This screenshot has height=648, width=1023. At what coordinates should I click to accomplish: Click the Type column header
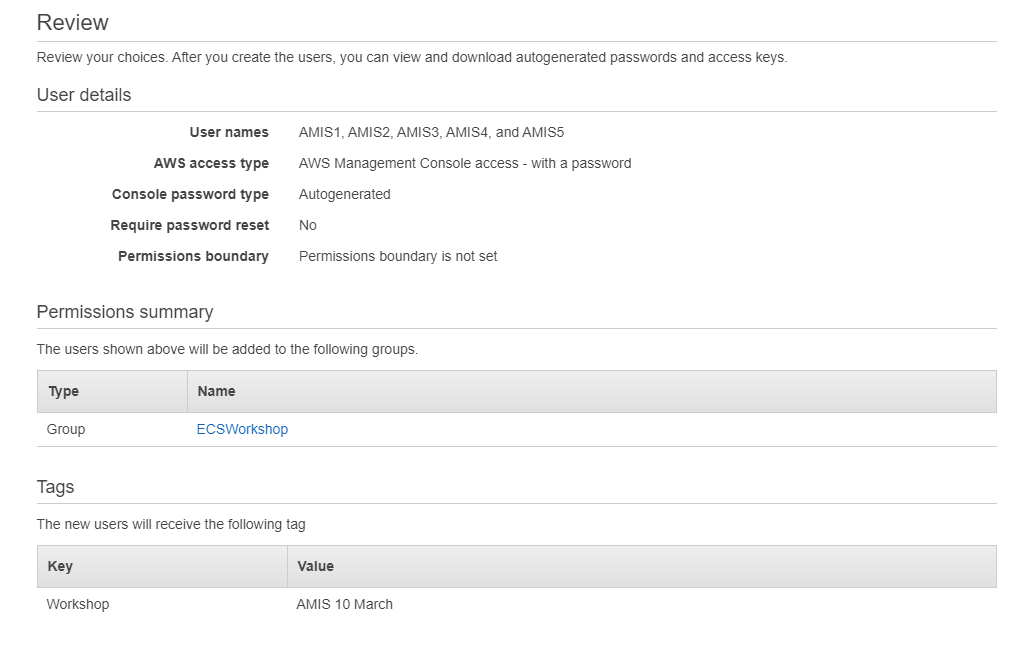pos(63,391)
